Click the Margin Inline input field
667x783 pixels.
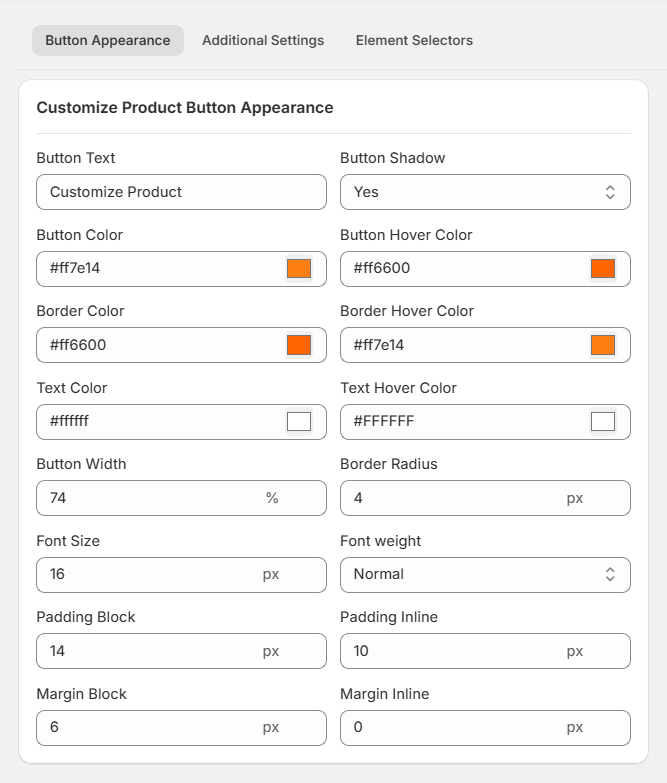point(450,727)
